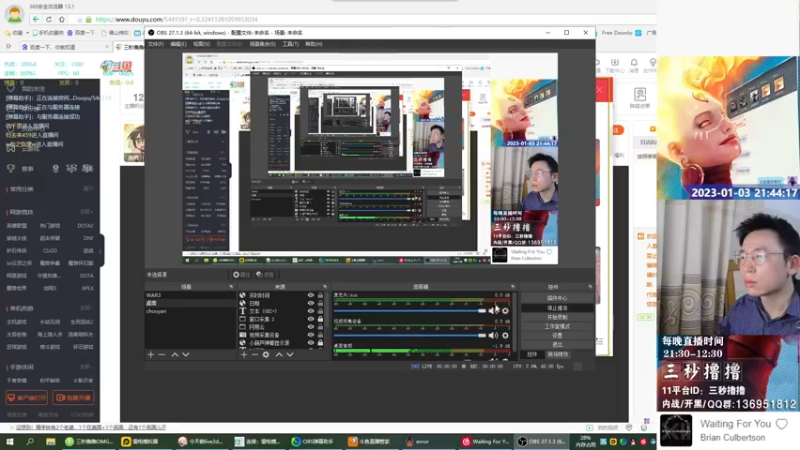Move the selected scene down

tap(186, 355)
